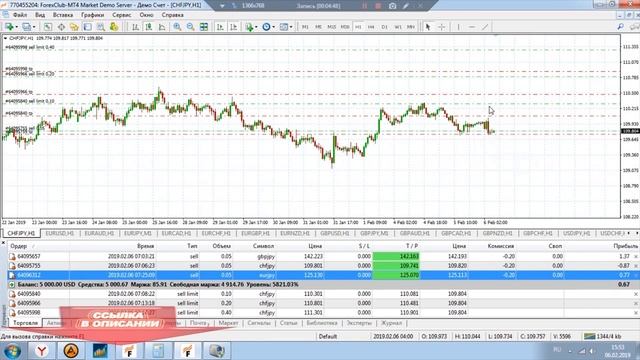Open the Журнал terminal tab
The image size is (640, 360).
(391, 323)
